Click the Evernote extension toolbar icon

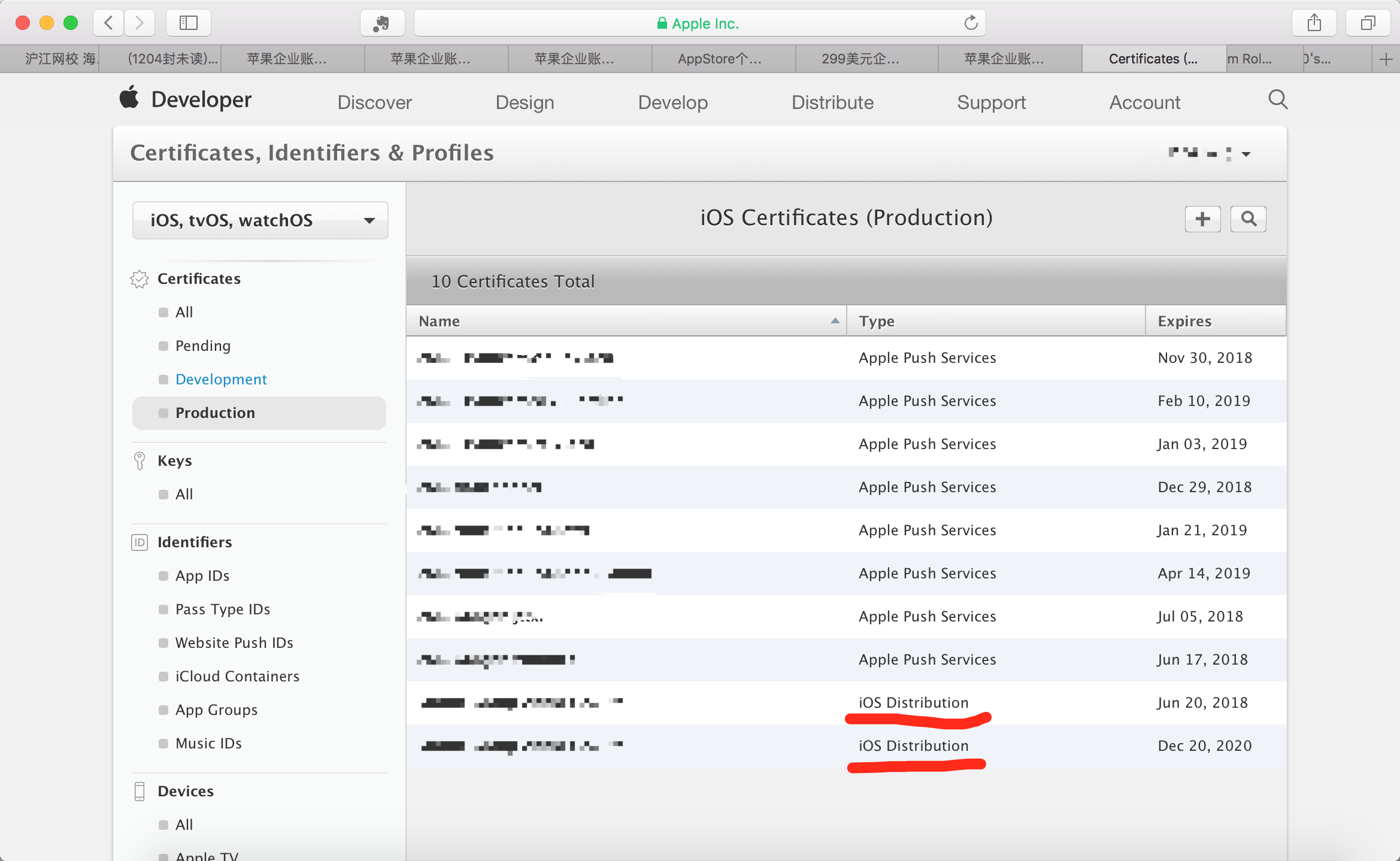pyautogui.click(x=382, y=23)
